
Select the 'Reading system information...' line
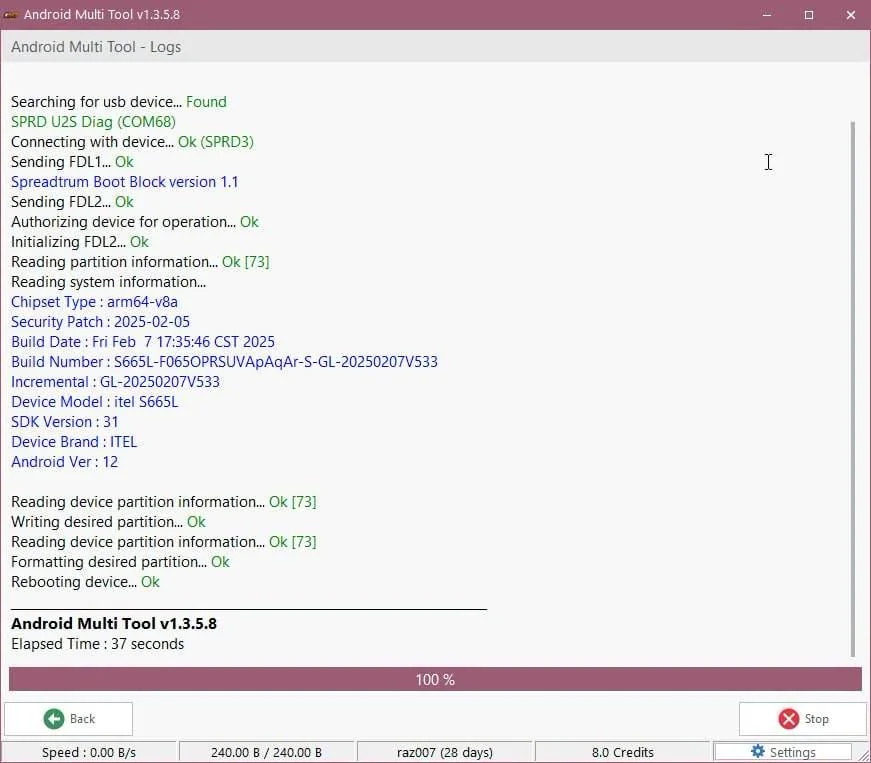108,282
